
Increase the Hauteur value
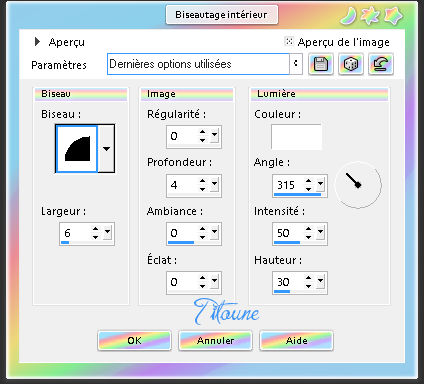[x=309, y=278]
